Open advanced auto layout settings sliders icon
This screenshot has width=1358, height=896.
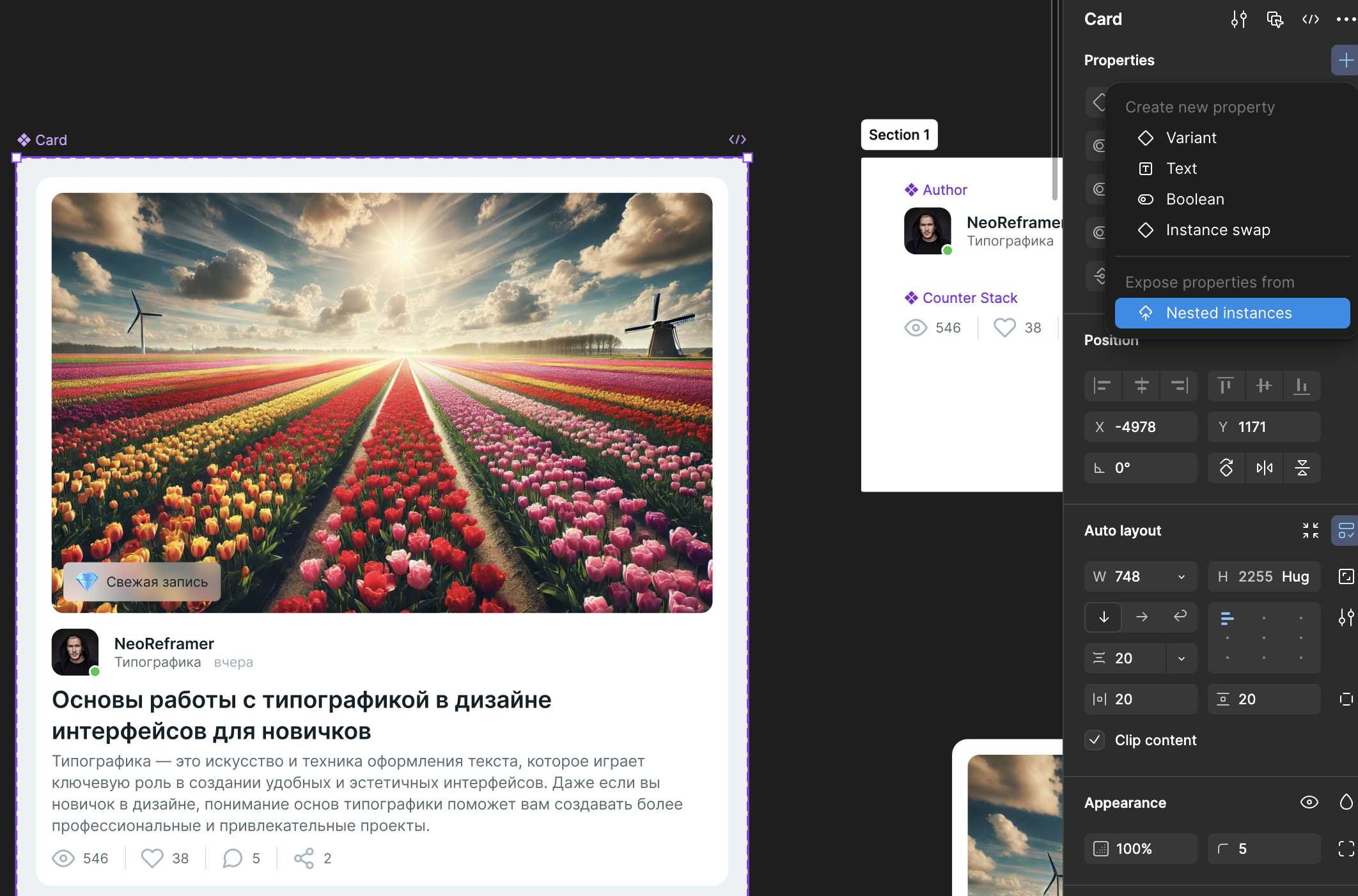1346,617
